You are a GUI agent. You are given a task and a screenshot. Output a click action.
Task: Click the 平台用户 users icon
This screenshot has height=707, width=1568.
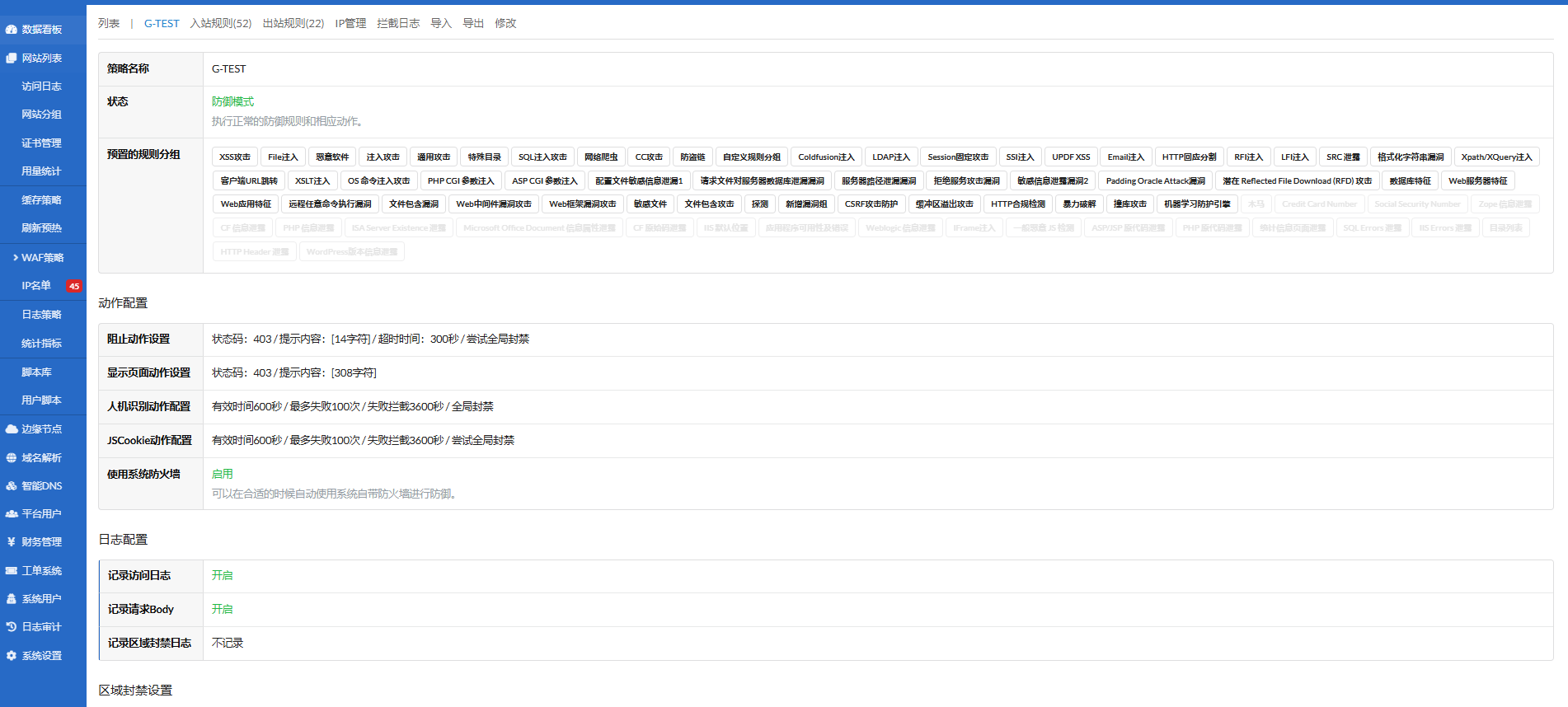(x=12, y=514)
